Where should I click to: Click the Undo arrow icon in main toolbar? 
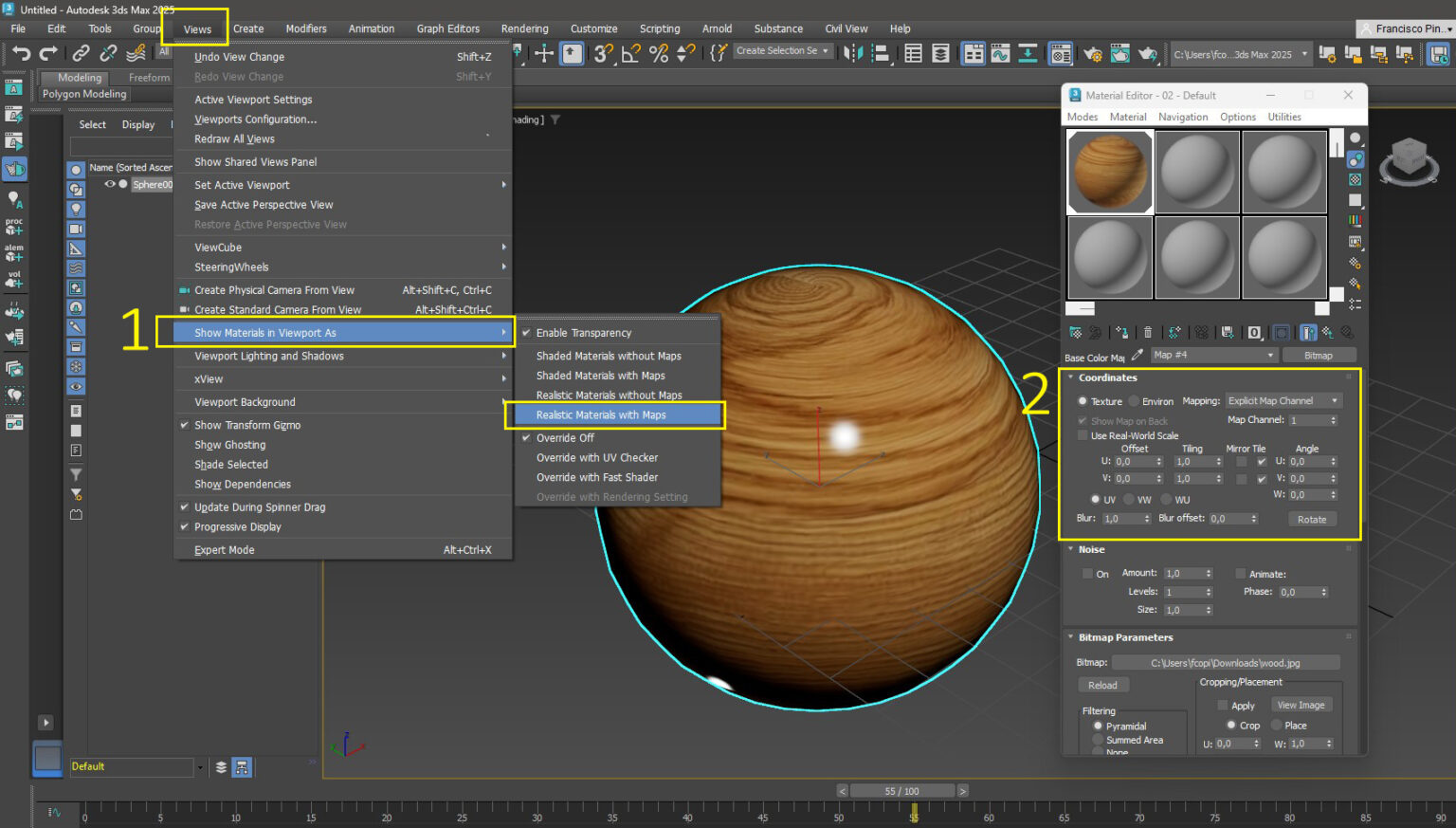click(x=21, y=53)
